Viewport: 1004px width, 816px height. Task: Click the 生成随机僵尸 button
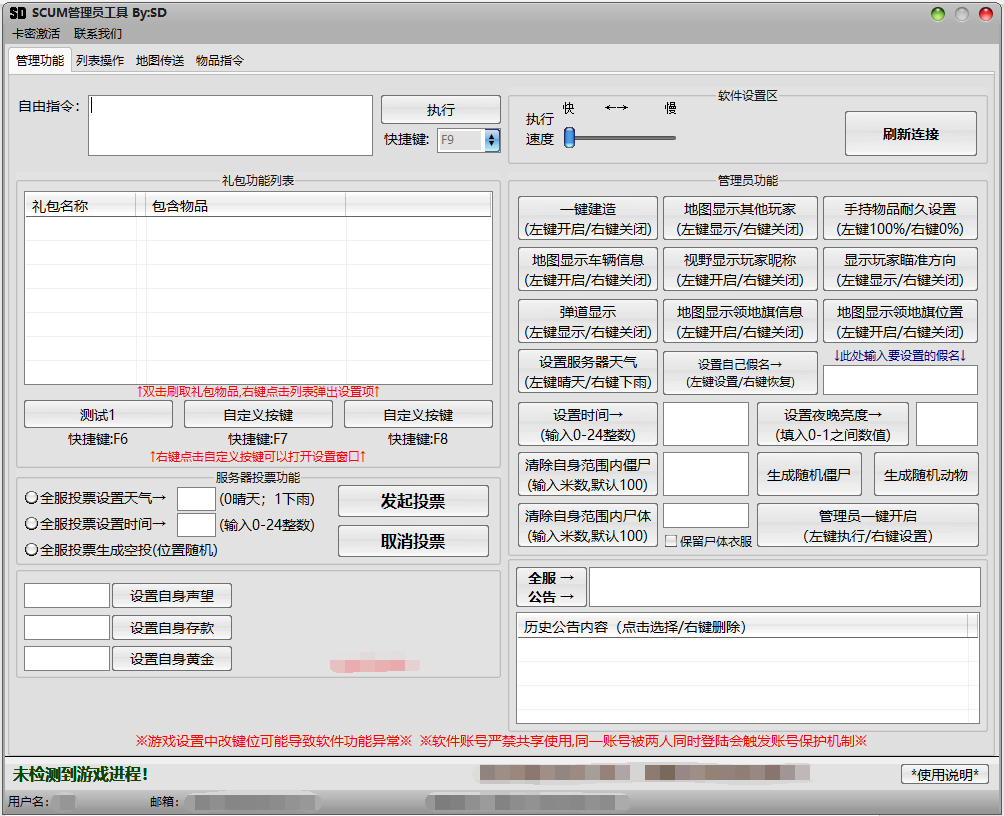[x=809, y=474]
